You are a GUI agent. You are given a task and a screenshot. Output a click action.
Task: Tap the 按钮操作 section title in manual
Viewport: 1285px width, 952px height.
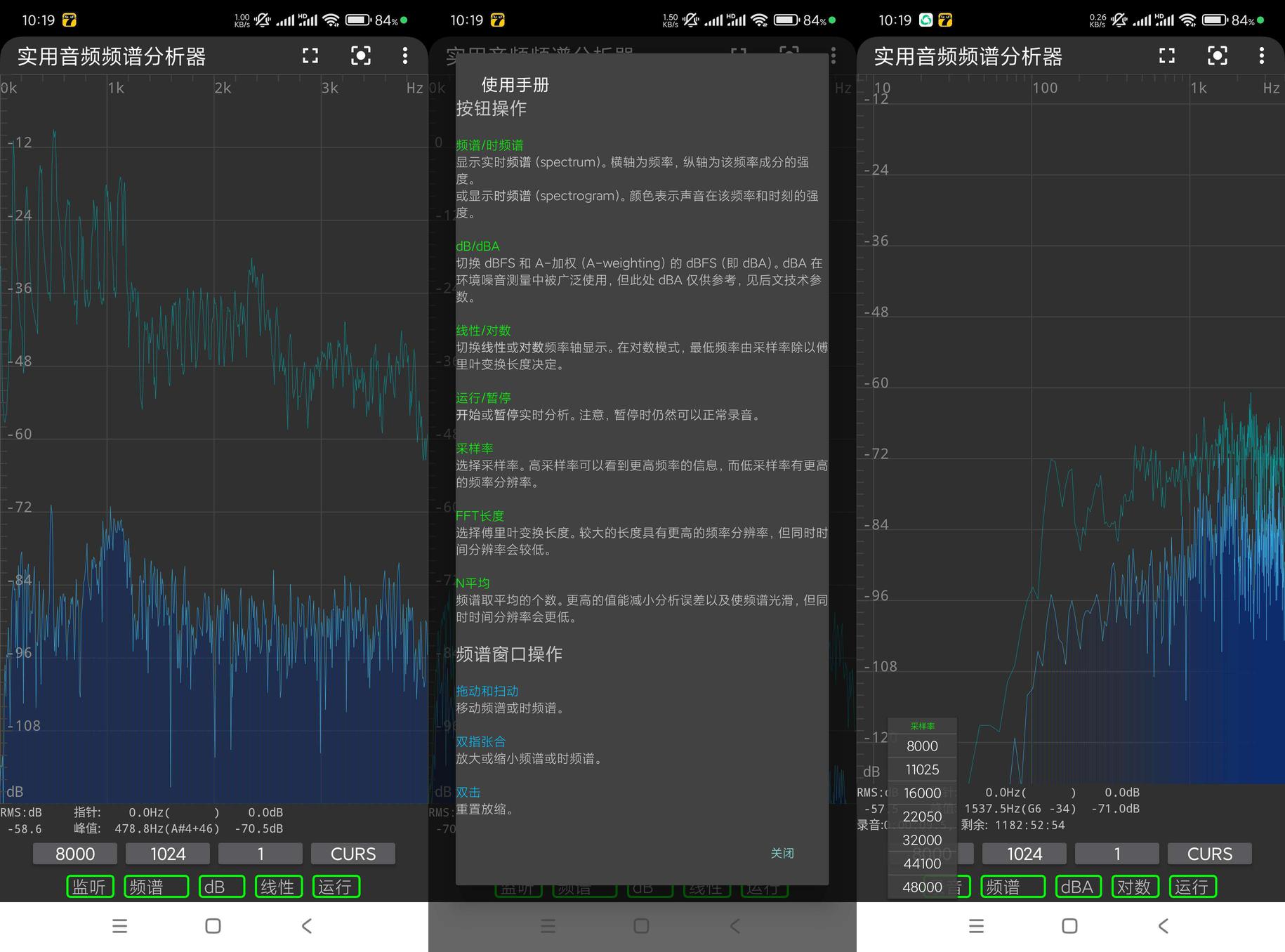tap(491, 109)
